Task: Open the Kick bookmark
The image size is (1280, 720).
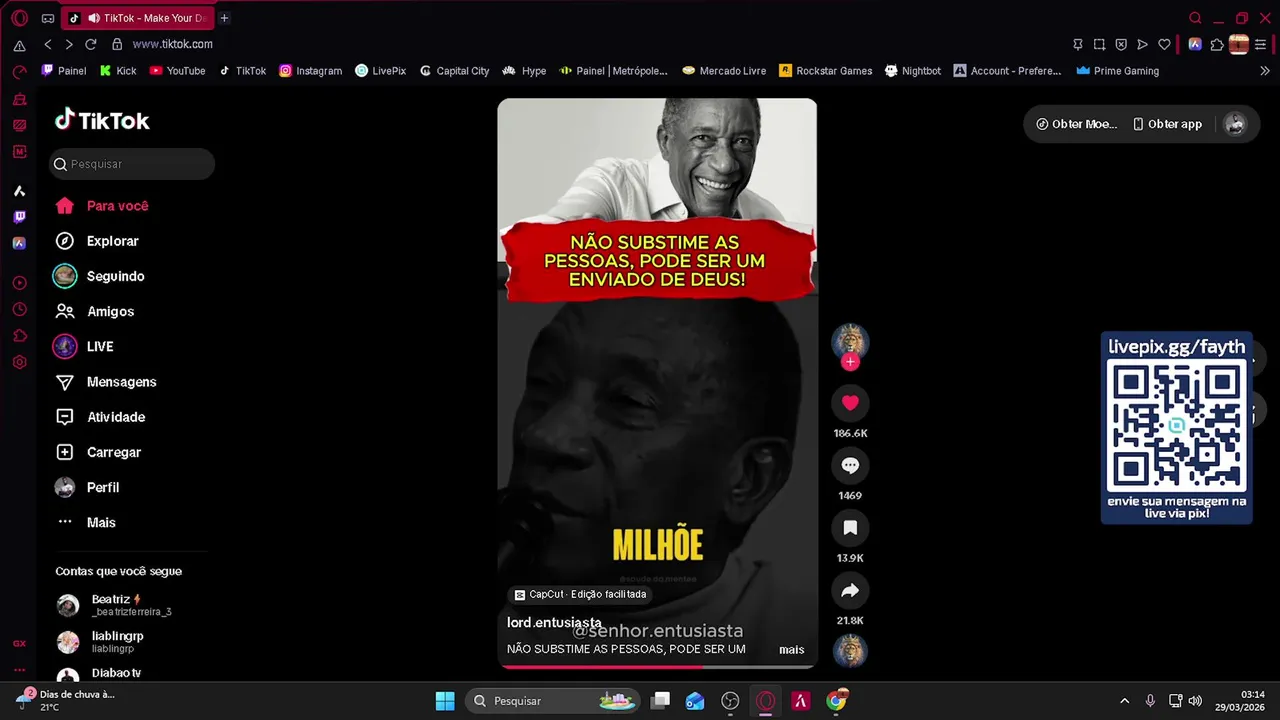Action: pos(117,71)
